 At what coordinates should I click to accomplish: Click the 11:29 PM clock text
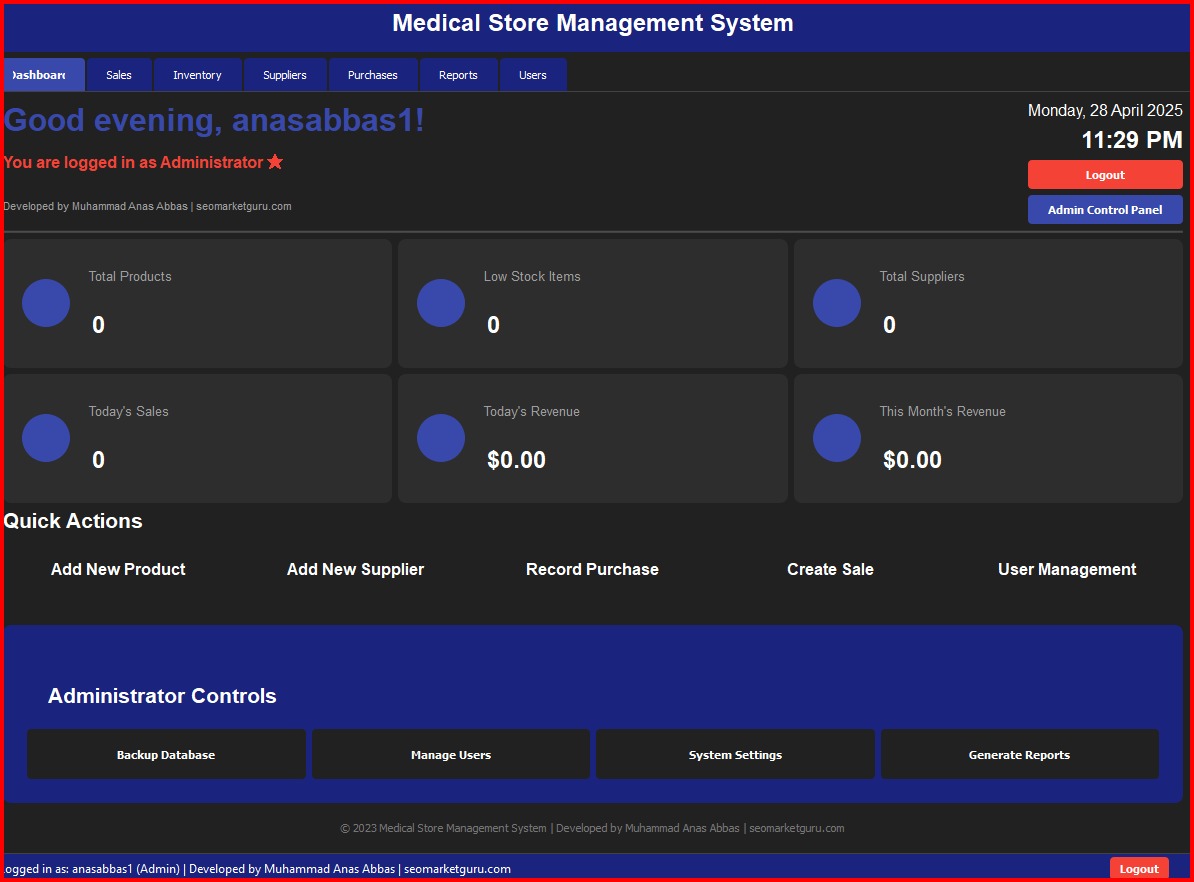(x=1132, y=139)
